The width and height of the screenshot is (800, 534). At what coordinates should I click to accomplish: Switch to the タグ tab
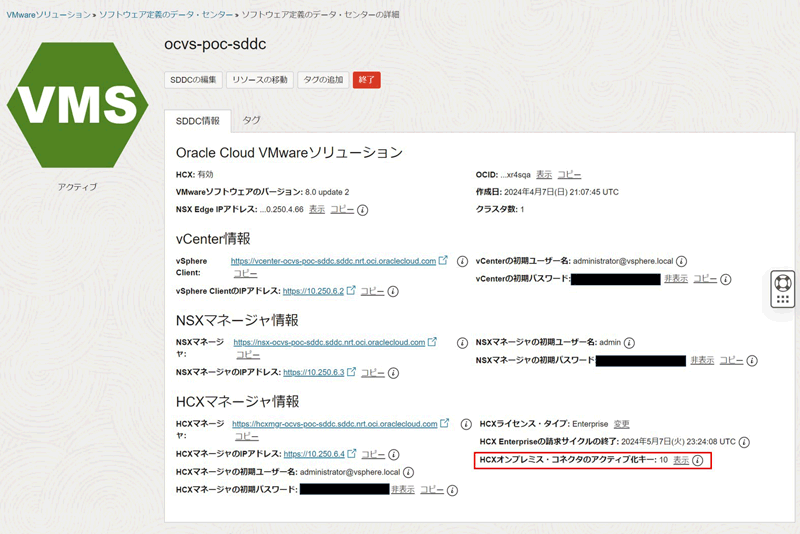click(x=251, y=120)
